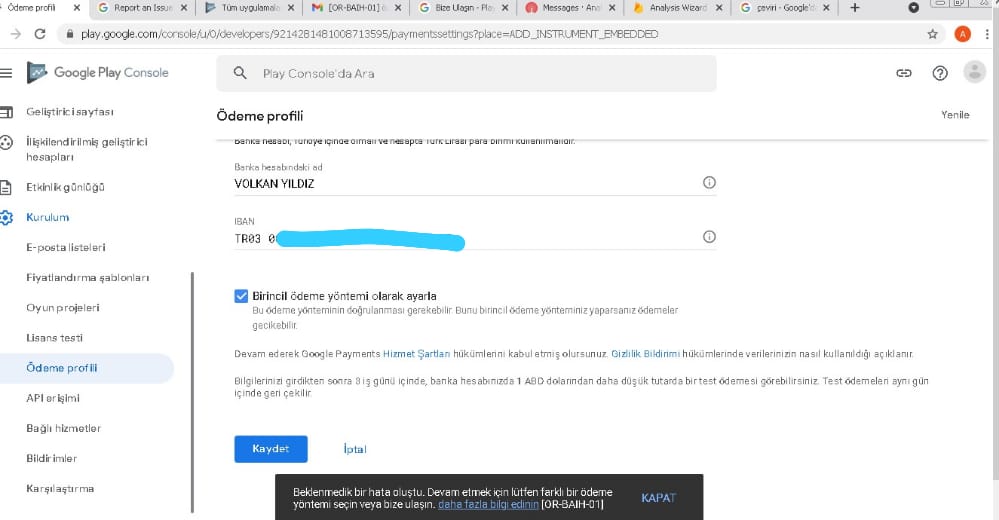Open Karşılaştırma in sidebar
The height and width of the screenshot is (520, 999).
click(x=60, y=488)
